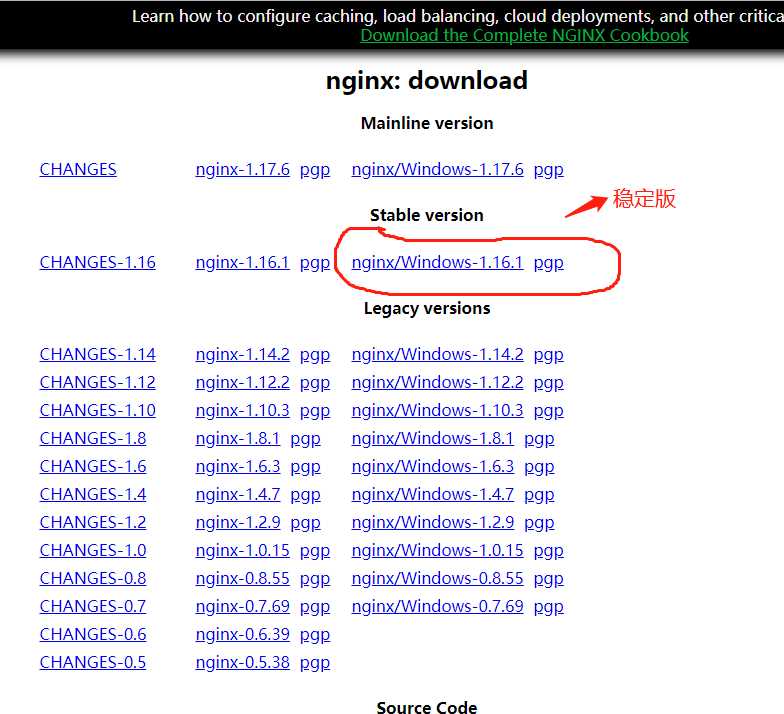Click the Stable version heading text
784x714 pixels.
pyautogui.click(x=426, y=215)
